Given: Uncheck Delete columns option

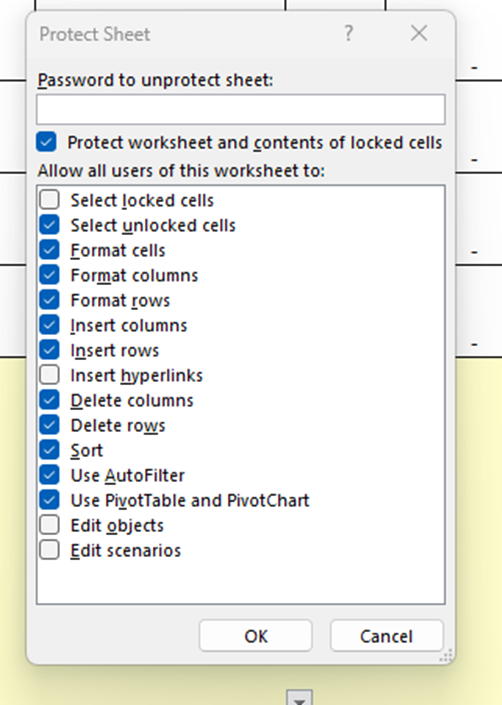Looking at the screenshot, I should tap(49, 400).
